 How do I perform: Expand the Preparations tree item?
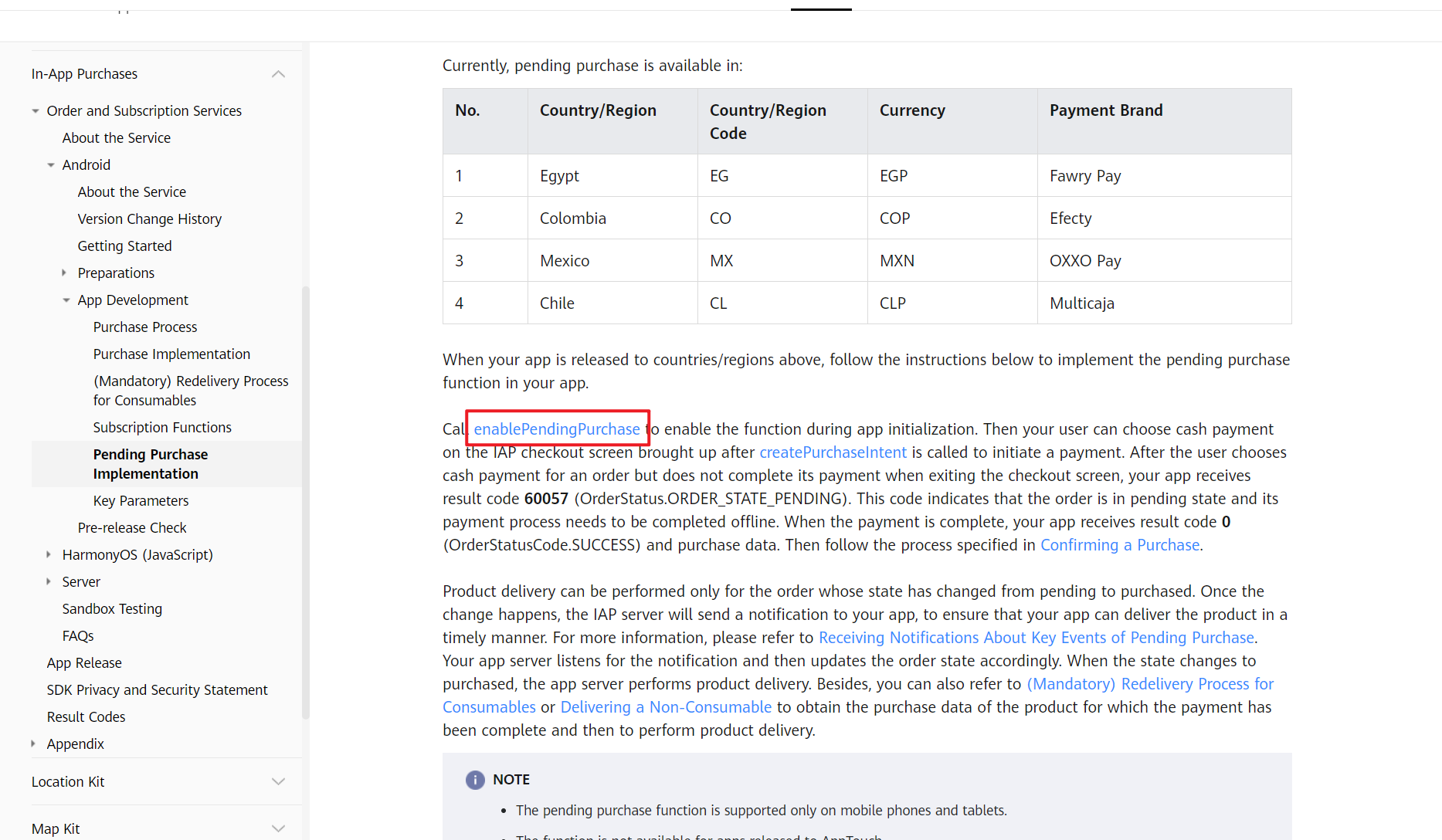[x=64, y=273]
